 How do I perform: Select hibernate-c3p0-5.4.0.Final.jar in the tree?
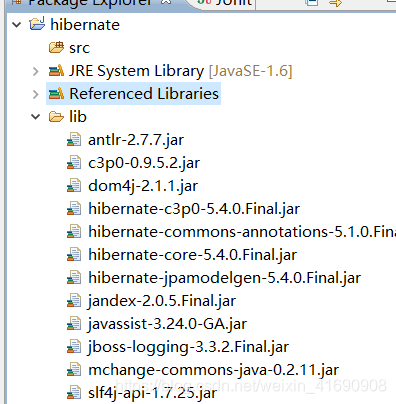coord(194,209)
